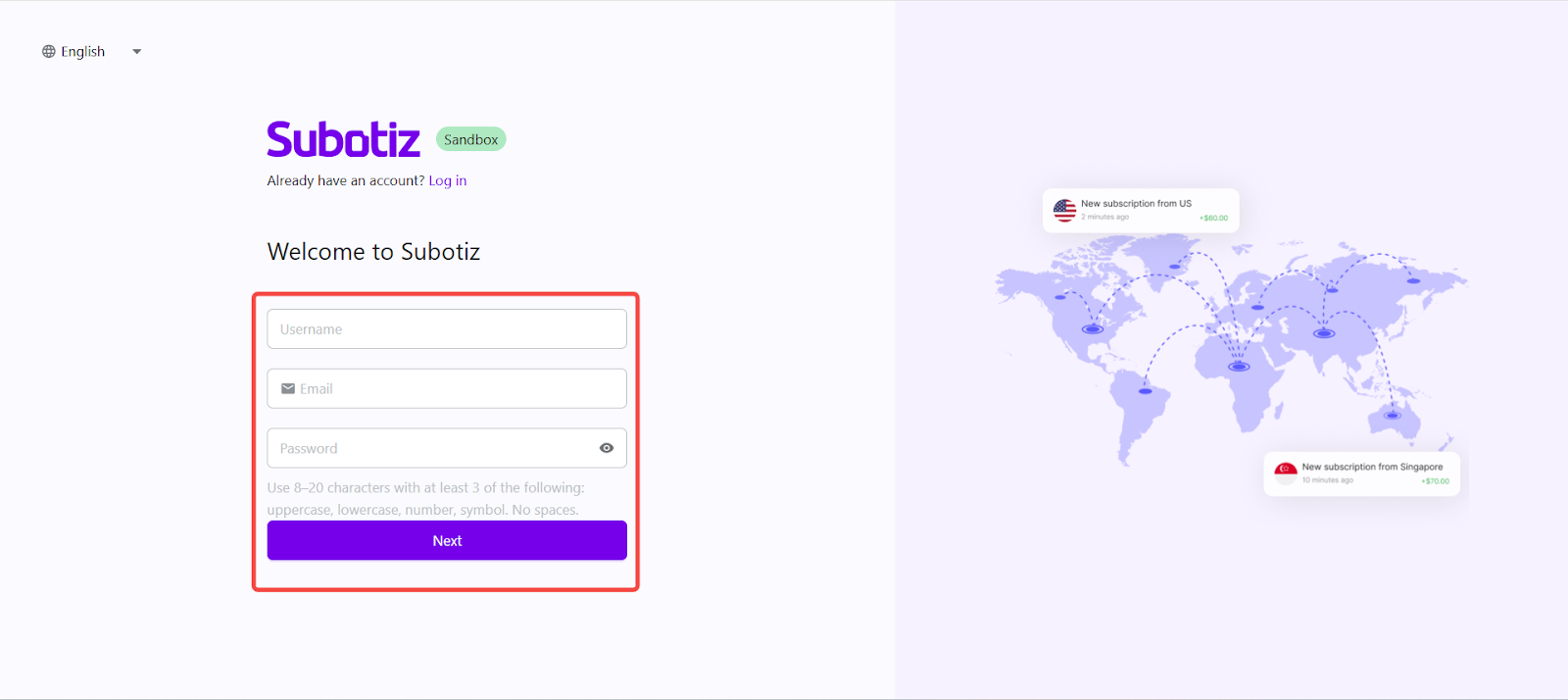The image size is (1568, 700).
Task: Toggle password visibility with the eye icon
Action: (x=607, y=448)
